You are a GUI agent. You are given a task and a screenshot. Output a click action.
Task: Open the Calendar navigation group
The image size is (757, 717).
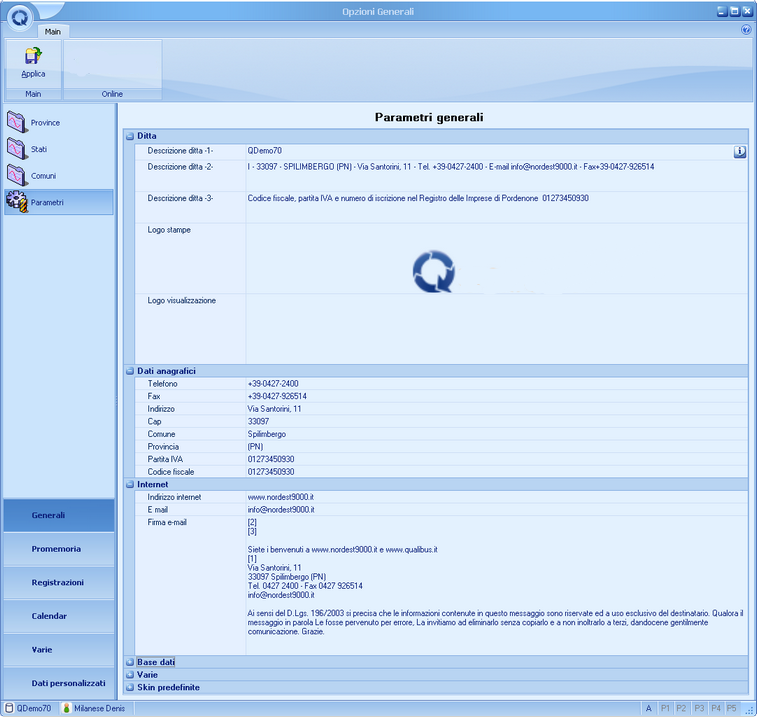point(58,616)
